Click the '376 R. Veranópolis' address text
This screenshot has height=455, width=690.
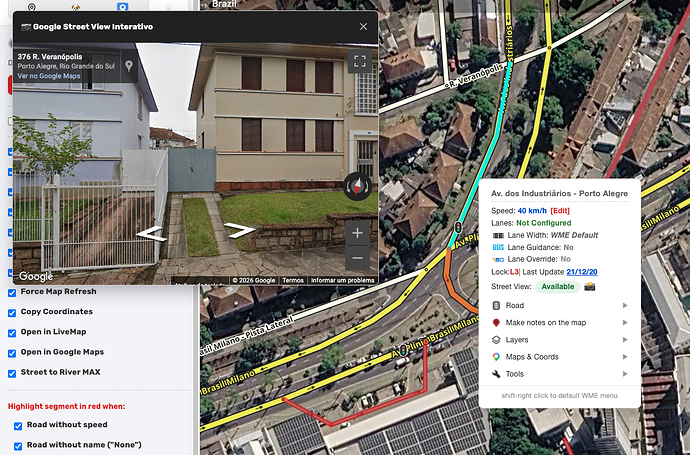tap(50, 57)
